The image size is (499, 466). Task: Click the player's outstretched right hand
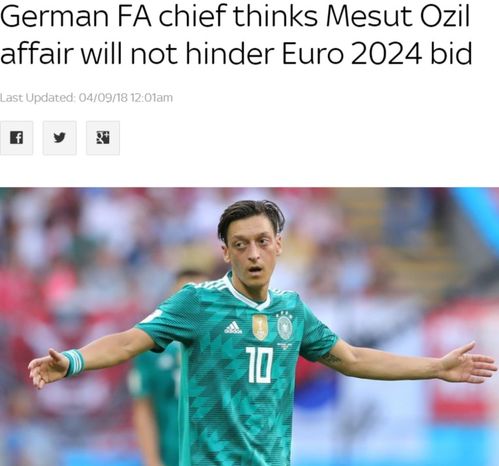47,367
